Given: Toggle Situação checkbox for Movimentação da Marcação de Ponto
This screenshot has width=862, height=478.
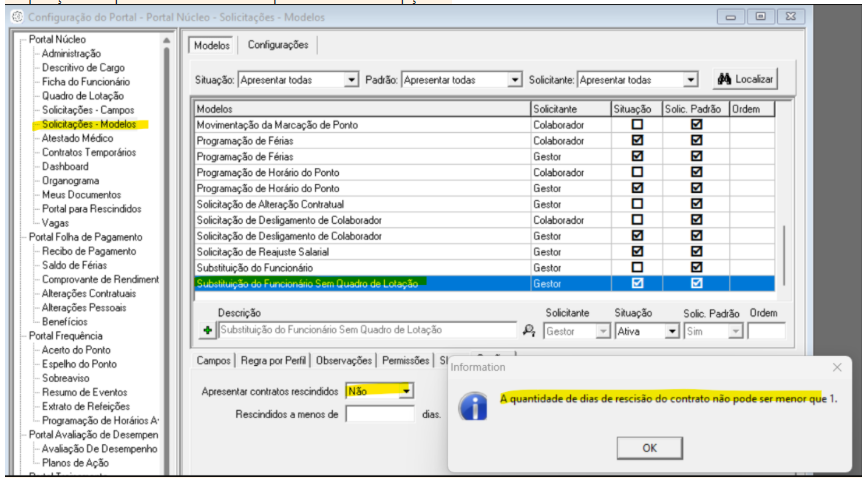Looking at the screenshot, I should [x=637, y=125].
